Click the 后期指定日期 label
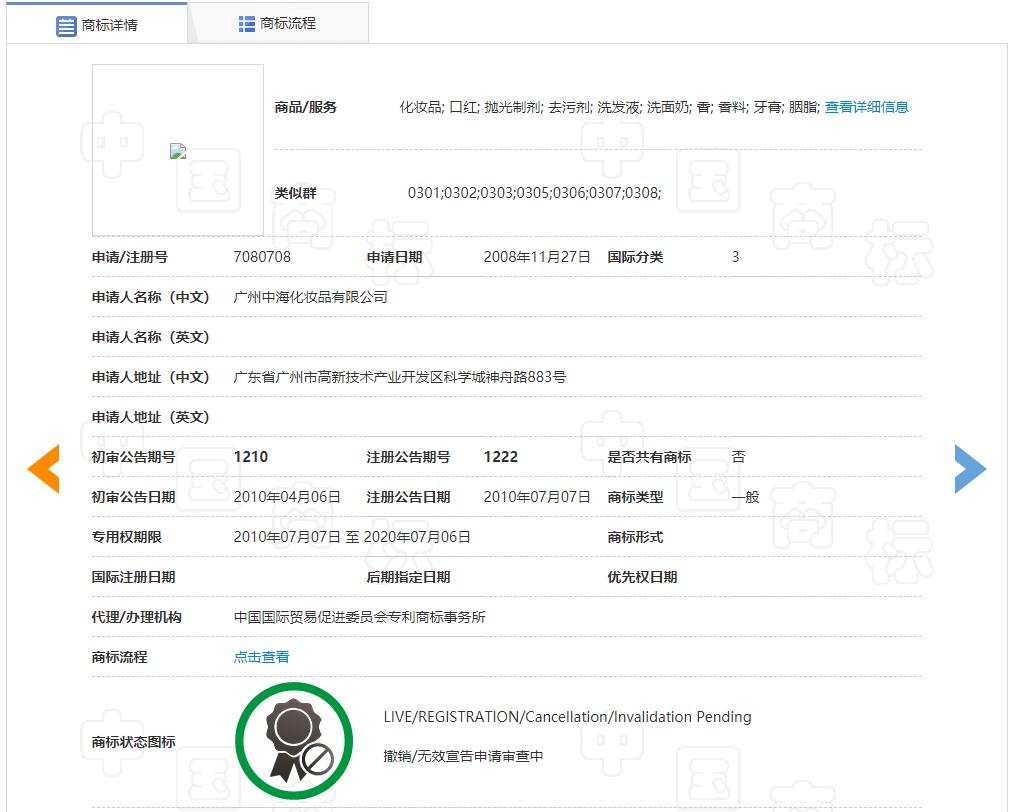Viewport: 1015px width, 812px height. pyautogui.click(x=408, y=577)
